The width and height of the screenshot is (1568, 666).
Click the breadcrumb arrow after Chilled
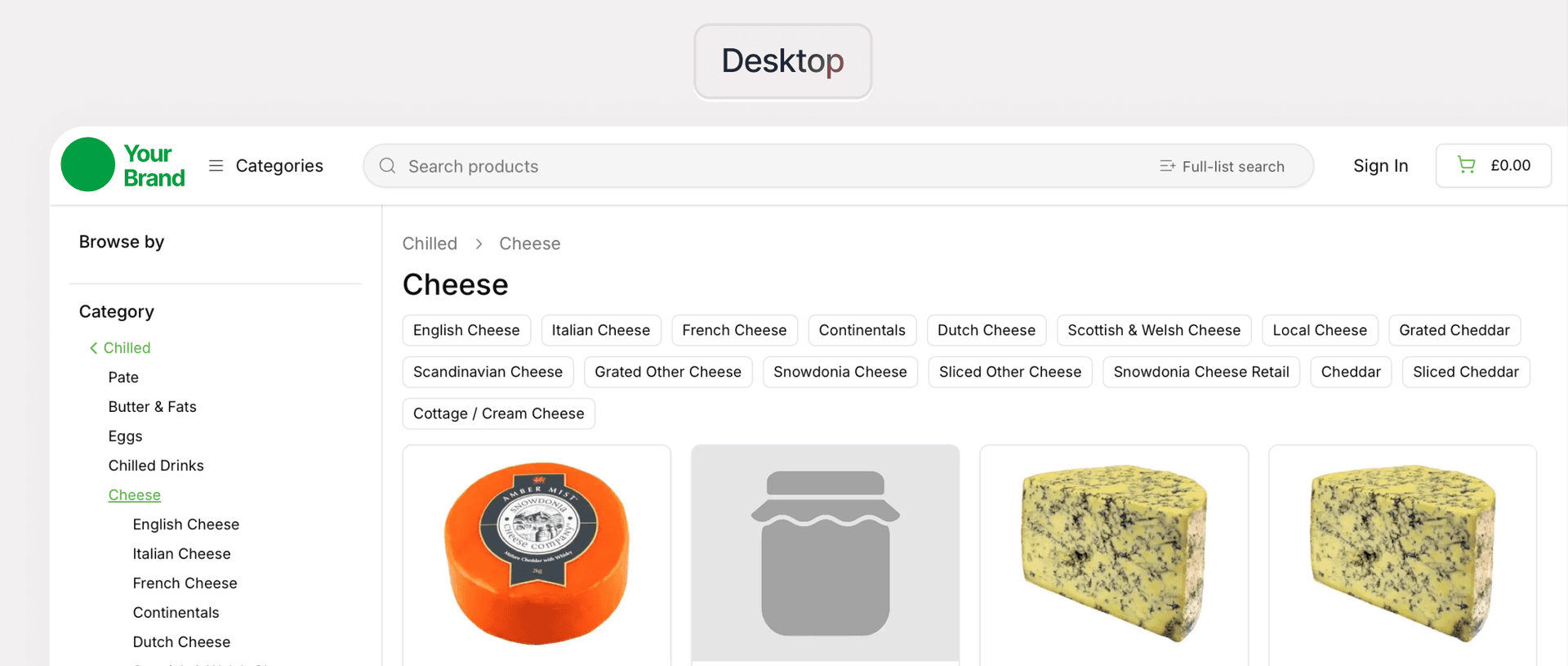tap(479, 244)
